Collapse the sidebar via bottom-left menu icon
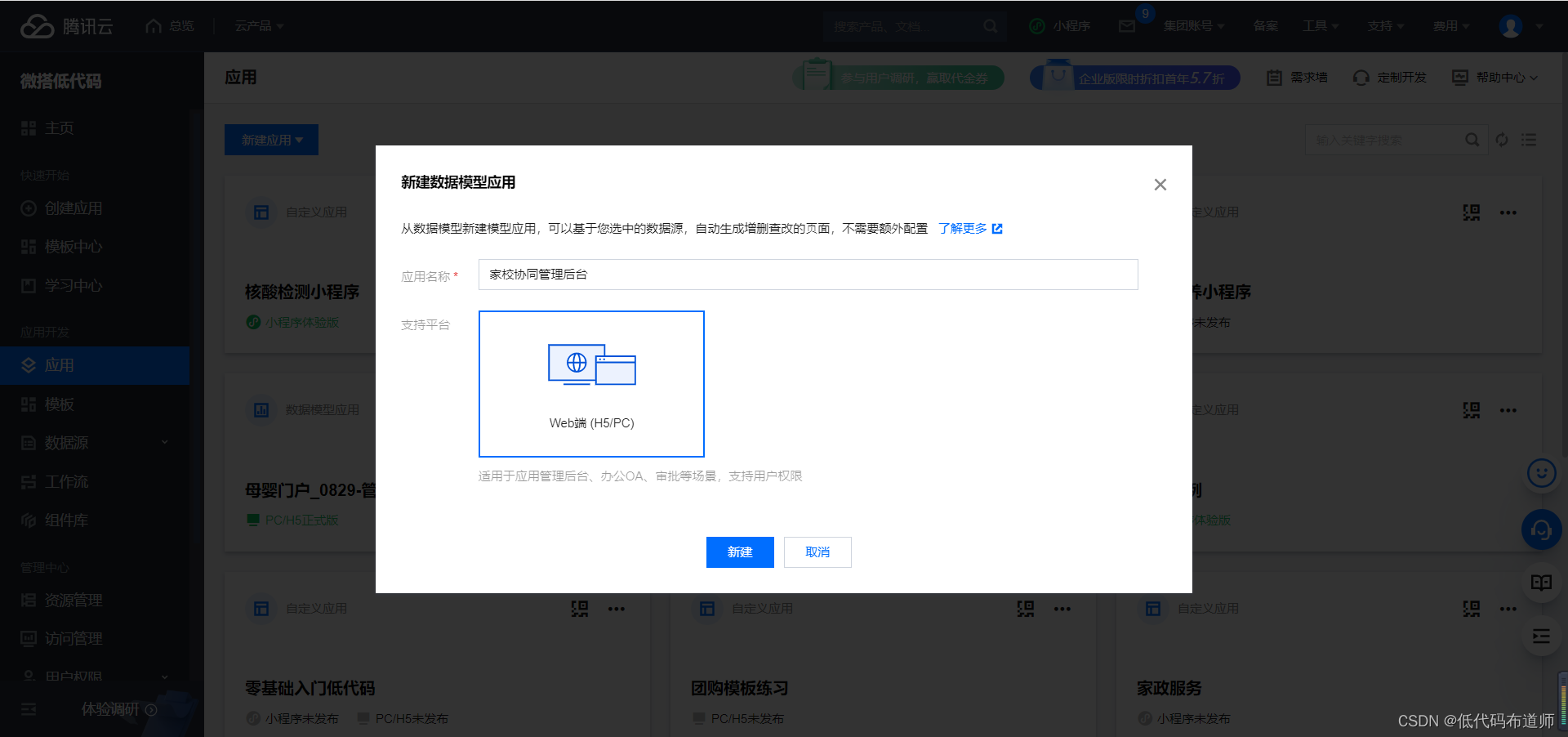 coord(29,709)
